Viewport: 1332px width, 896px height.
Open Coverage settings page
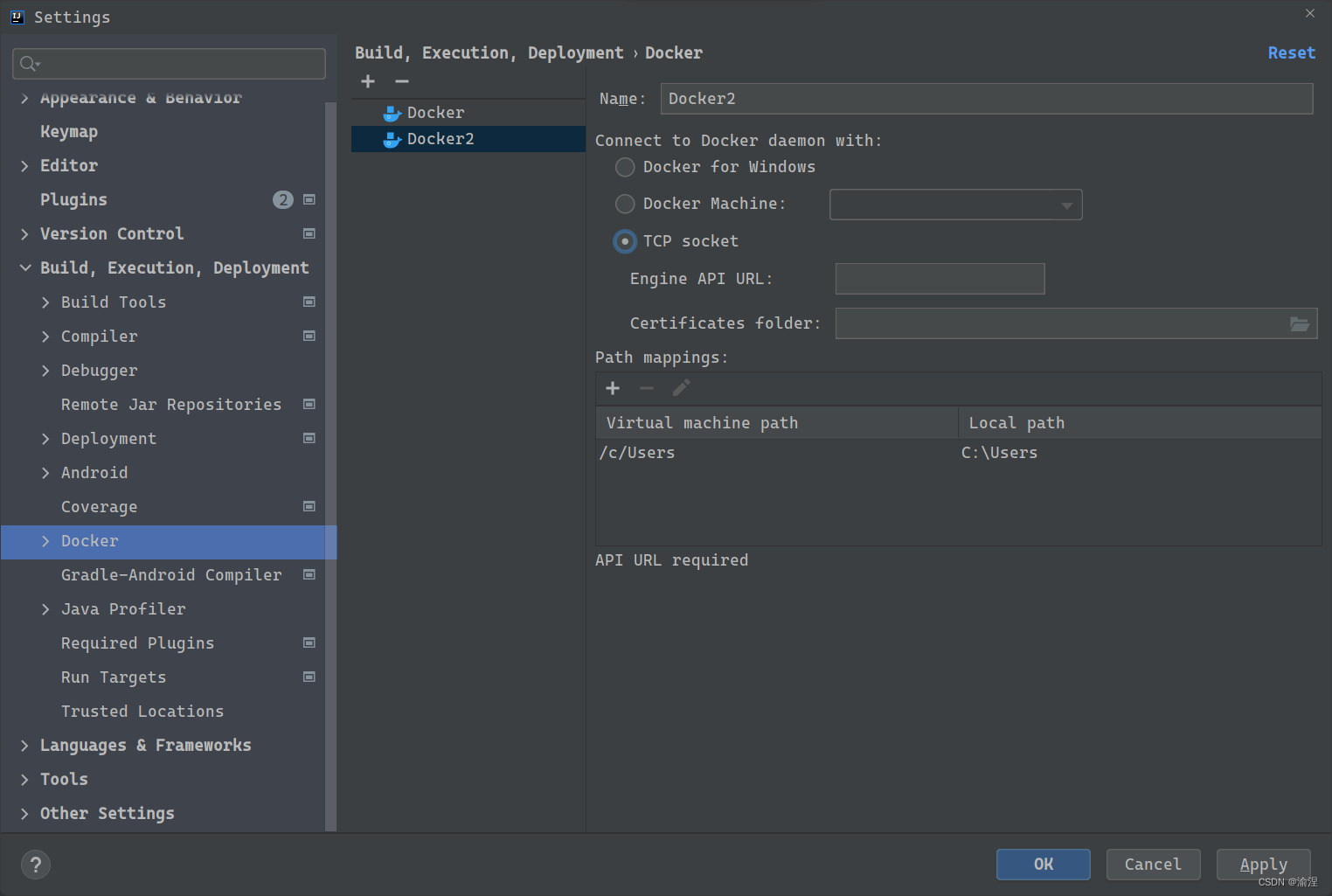click(99, 507)
